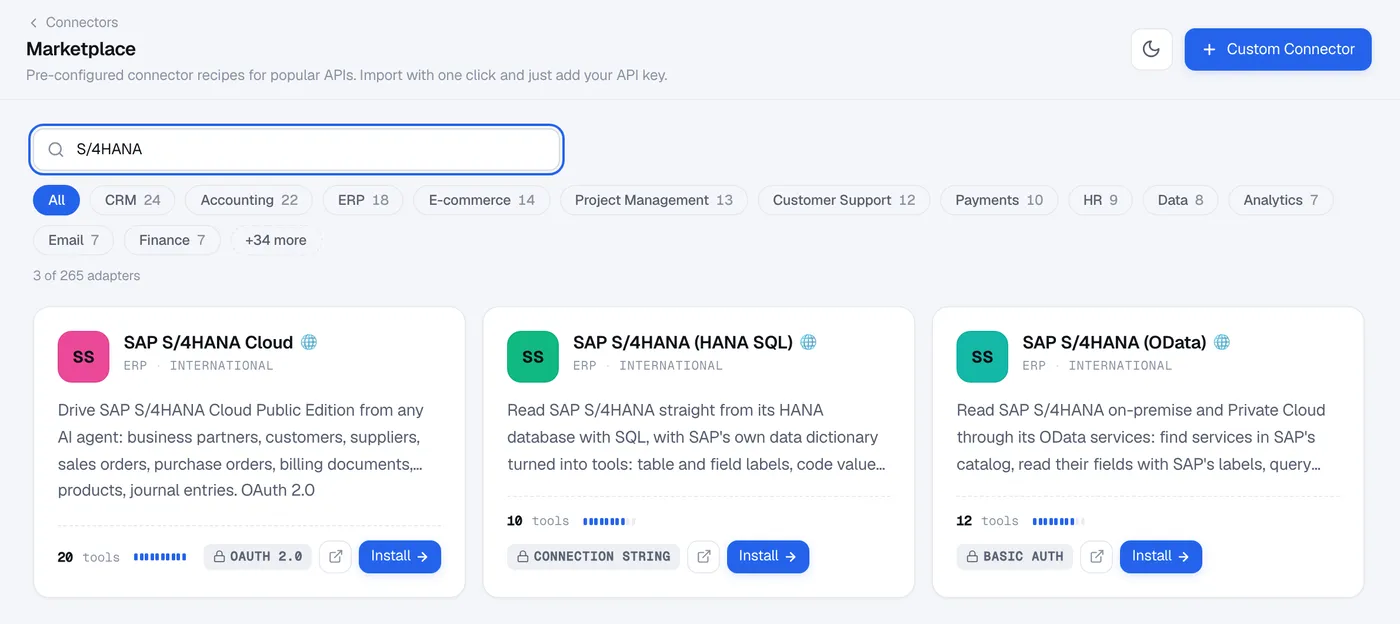Click the magnifier icon in search box
The width and height of the screenshot is (1400, 624).
coord(56,150)
